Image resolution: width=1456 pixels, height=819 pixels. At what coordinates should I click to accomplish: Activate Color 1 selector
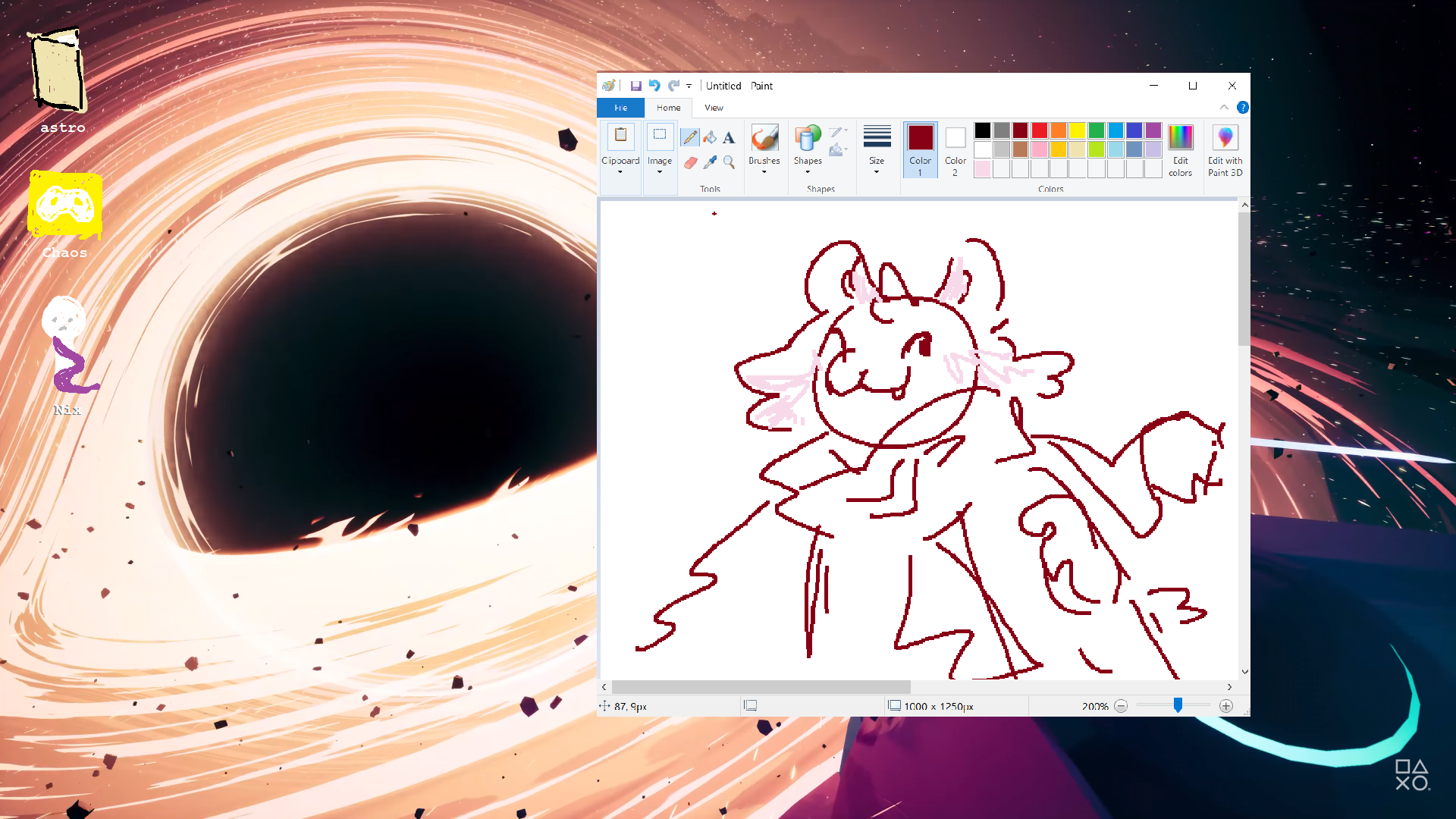point(920,149)
